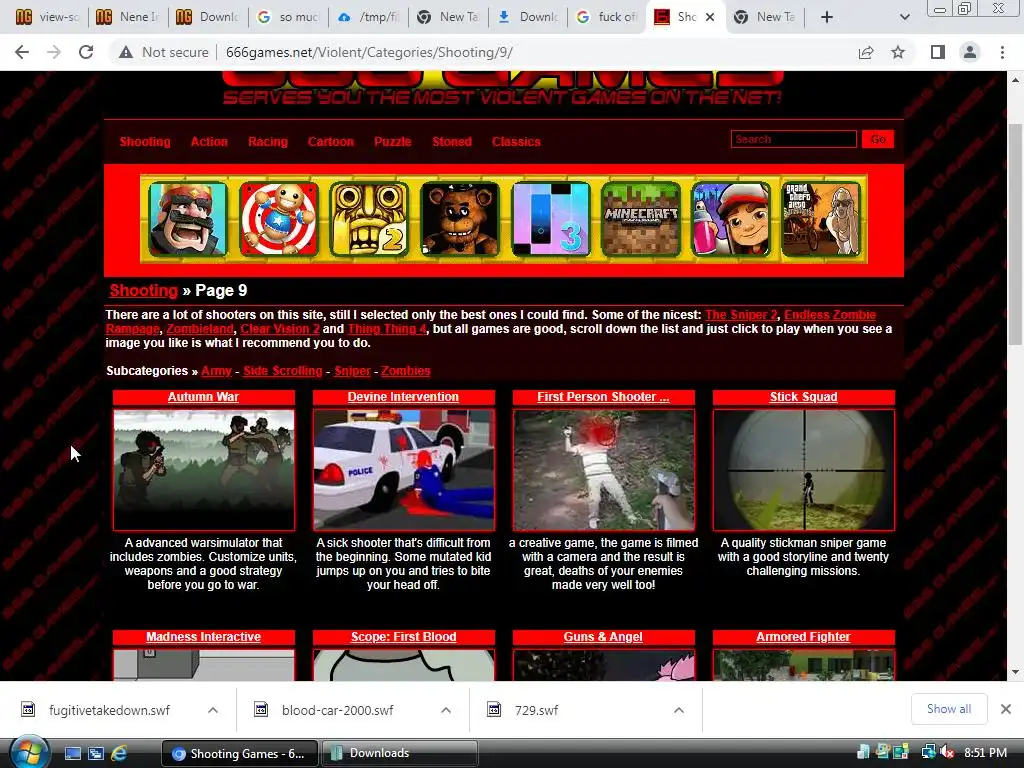This screenshot has width=1024, height=768.
Task: Open the Zombies subcategory
Action: click(x=406, y=371)
